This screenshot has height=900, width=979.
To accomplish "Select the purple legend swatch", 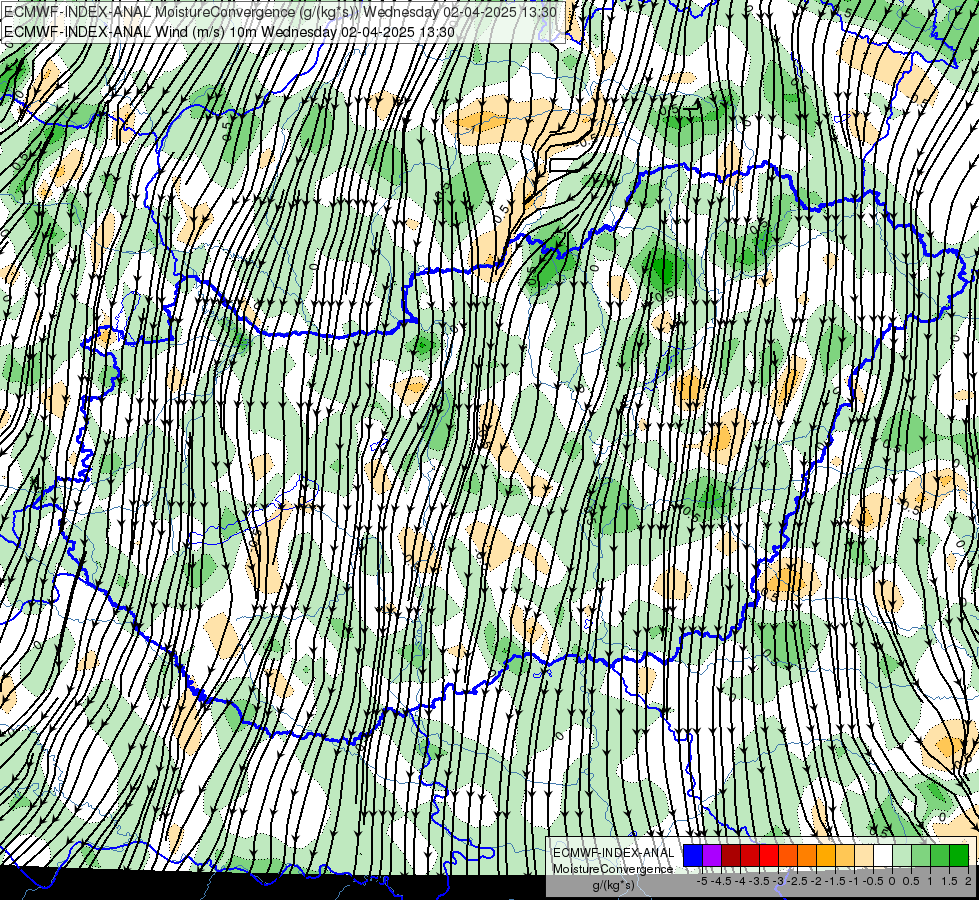I will (x=712, y=855).
